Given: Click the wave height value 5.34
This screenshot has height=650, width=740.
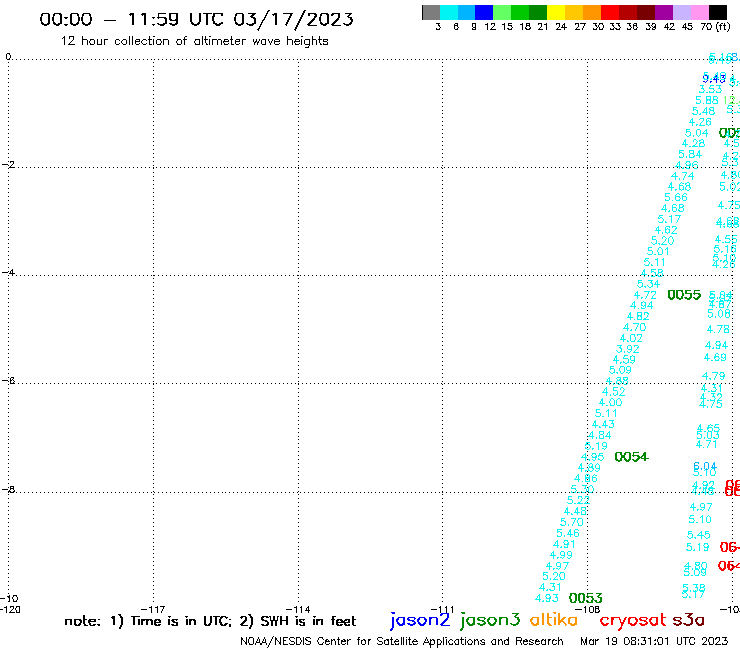Looking at the screenshot, I should click(648, 284).
